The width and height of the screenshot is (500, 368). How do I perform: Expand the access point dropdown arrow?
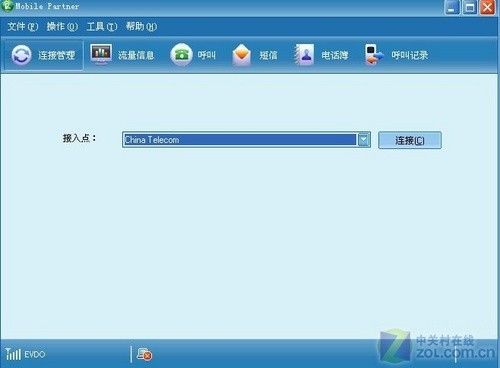coord(364,140)
